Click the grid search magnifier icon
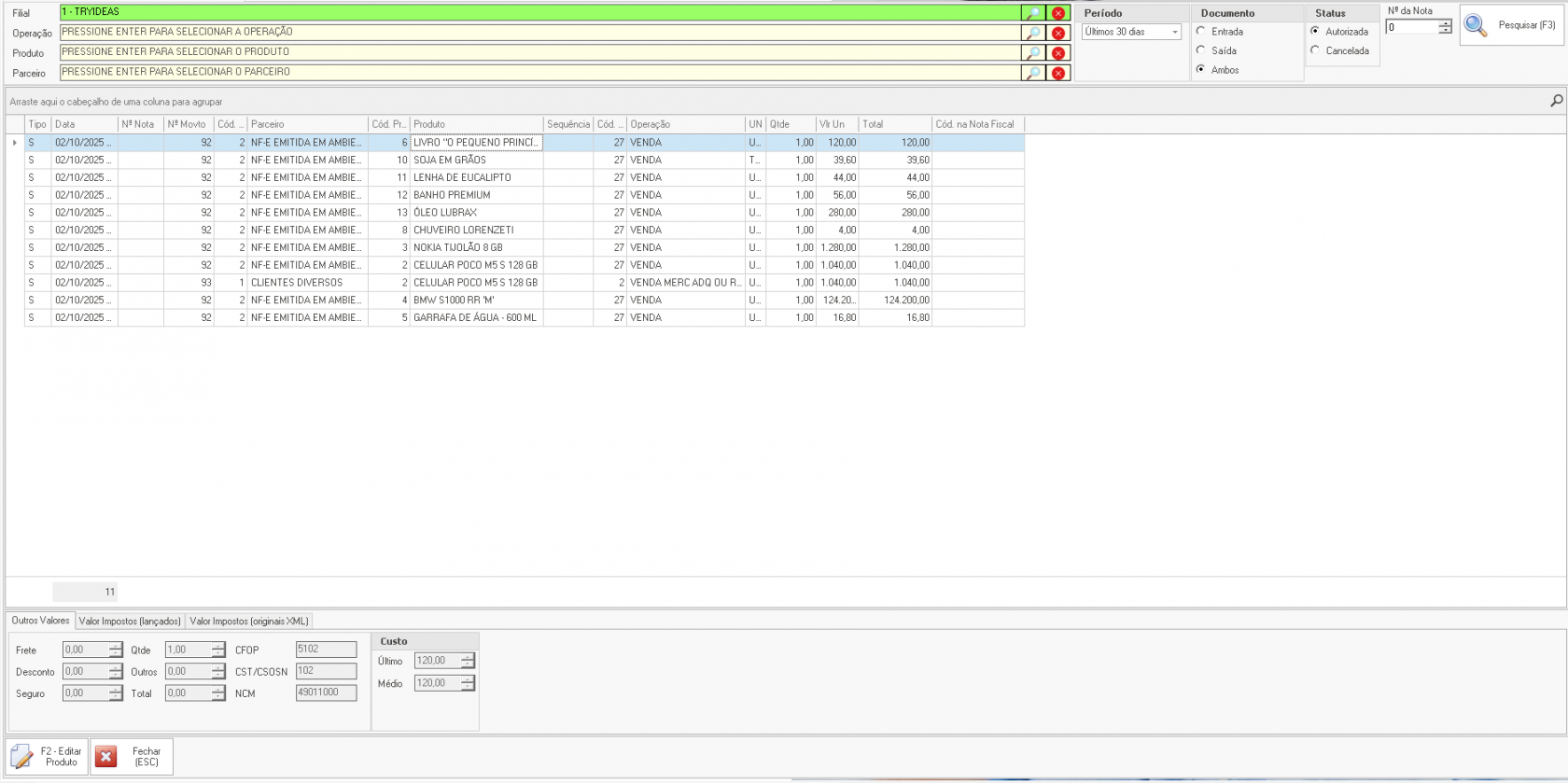The image size is (1568, 783). coord(1556,101)
